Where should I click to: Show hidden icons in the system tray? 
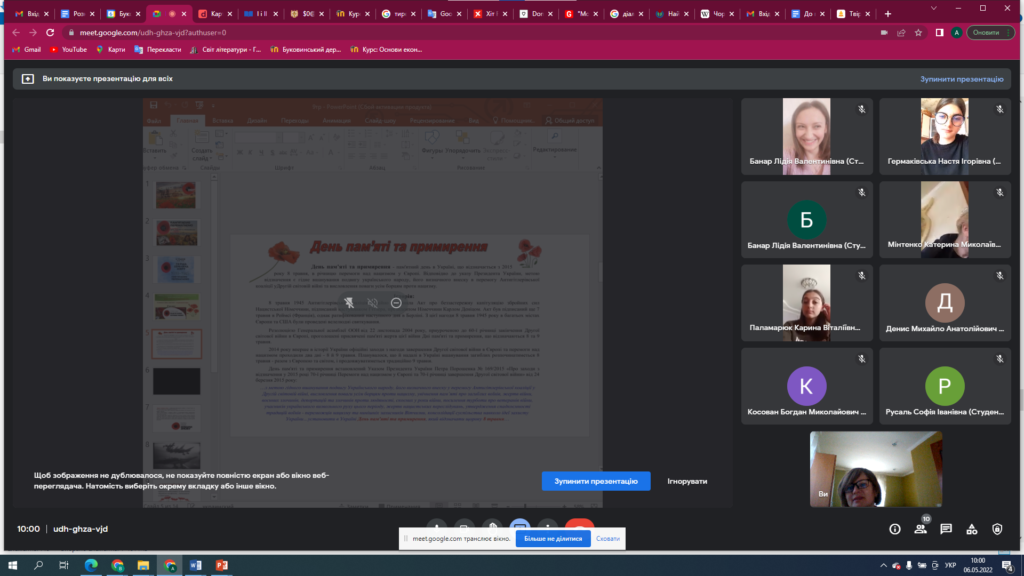tap(884, 566)
